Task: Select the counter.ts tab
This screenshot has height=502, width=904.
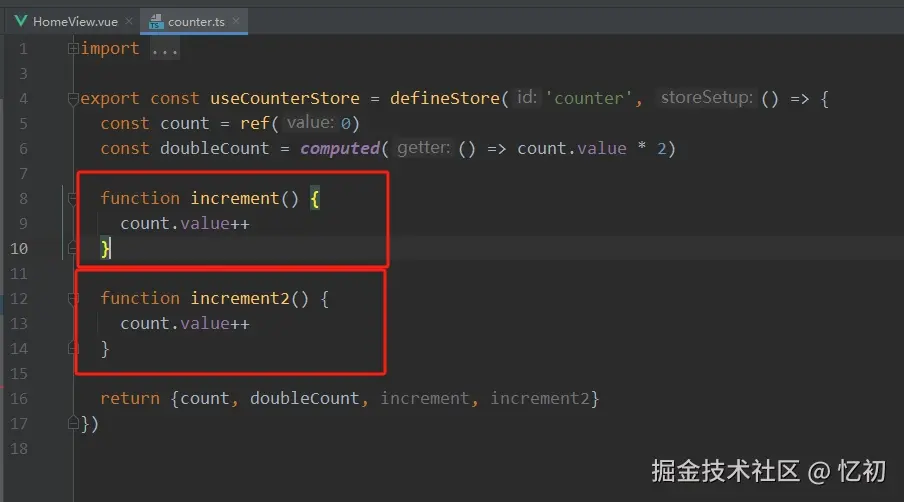Action: tap(195, 21)
